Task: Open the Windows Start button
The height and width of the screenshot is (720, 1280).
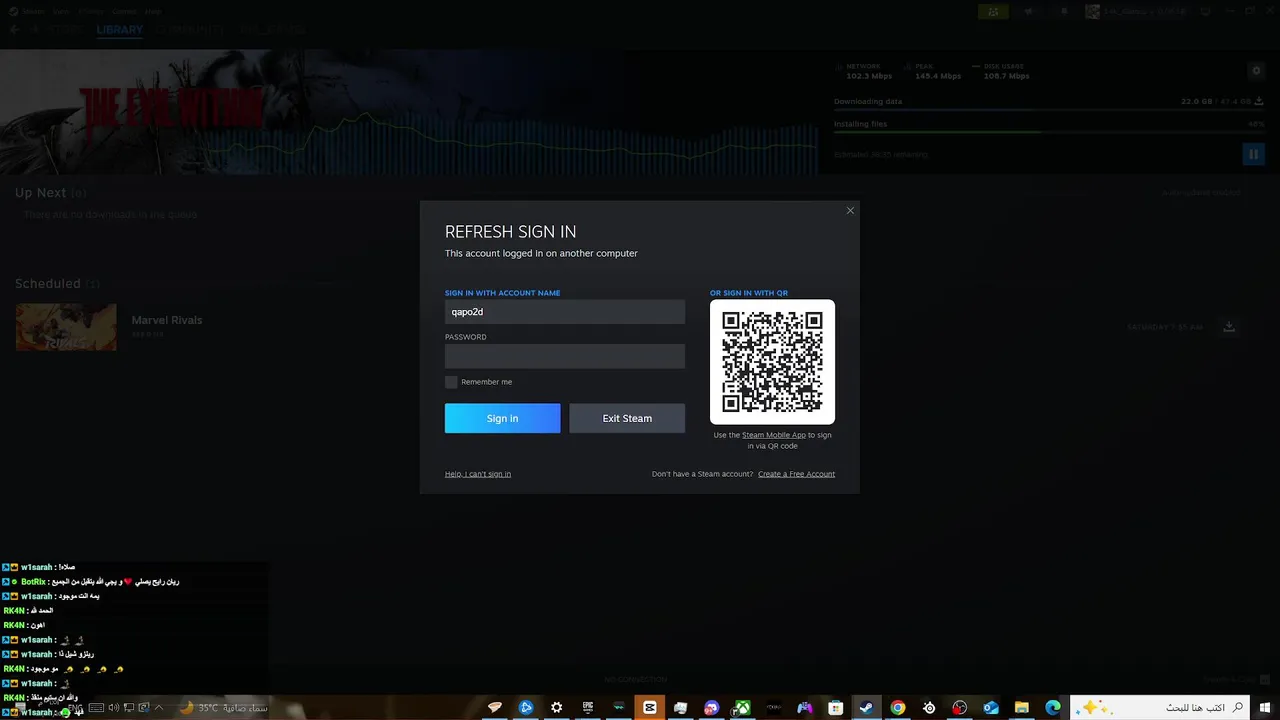Action: click(1264, 707)
